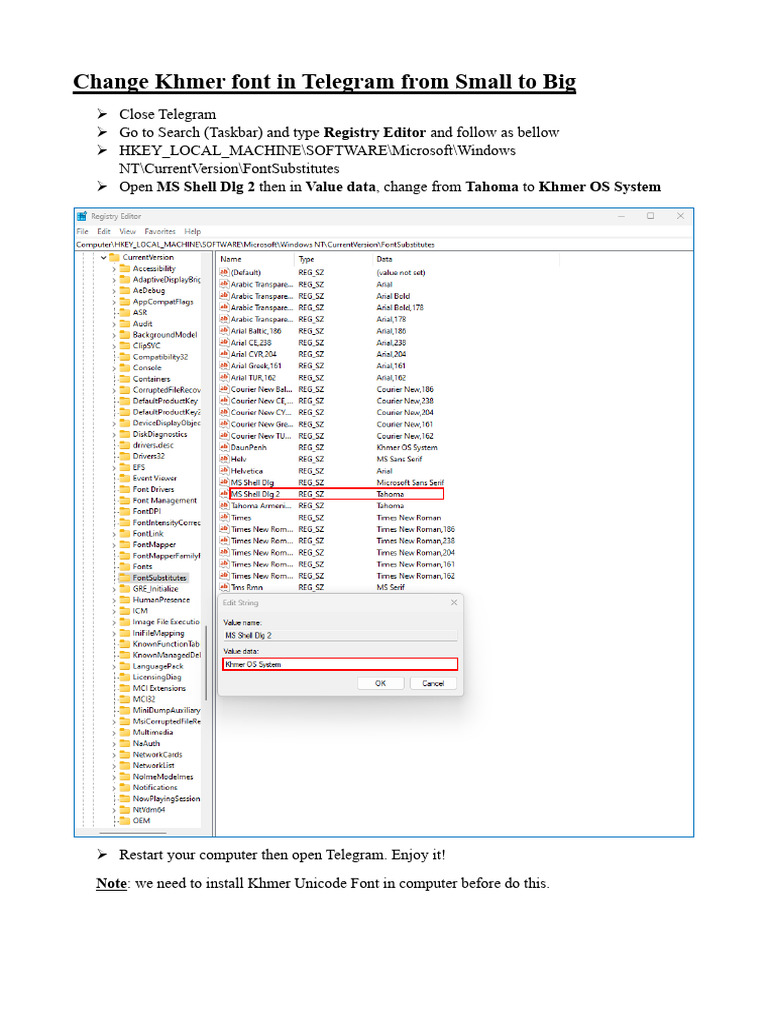The image size is (768, 1024).
Task: Click the Registry Editor title bar icon
Action: pyautogui.click(x=82, y=216)
